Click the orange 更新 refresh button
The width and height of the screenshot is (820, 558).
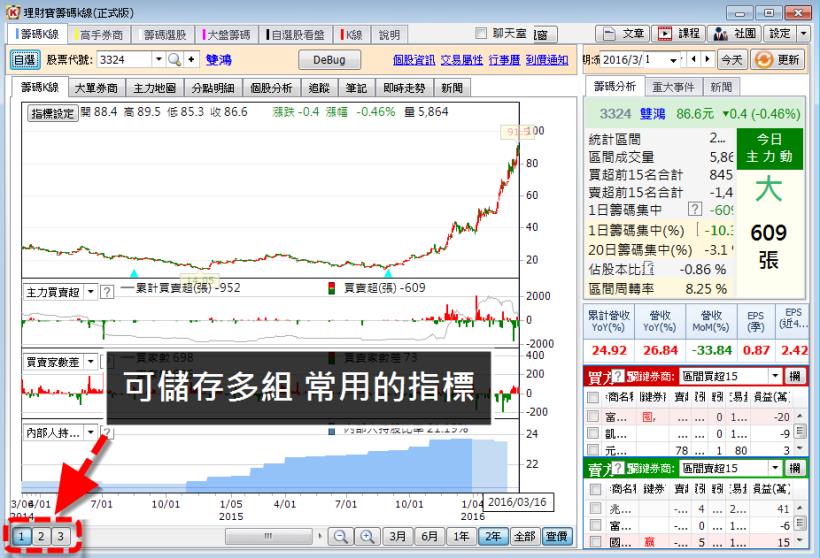coord(777,60)
